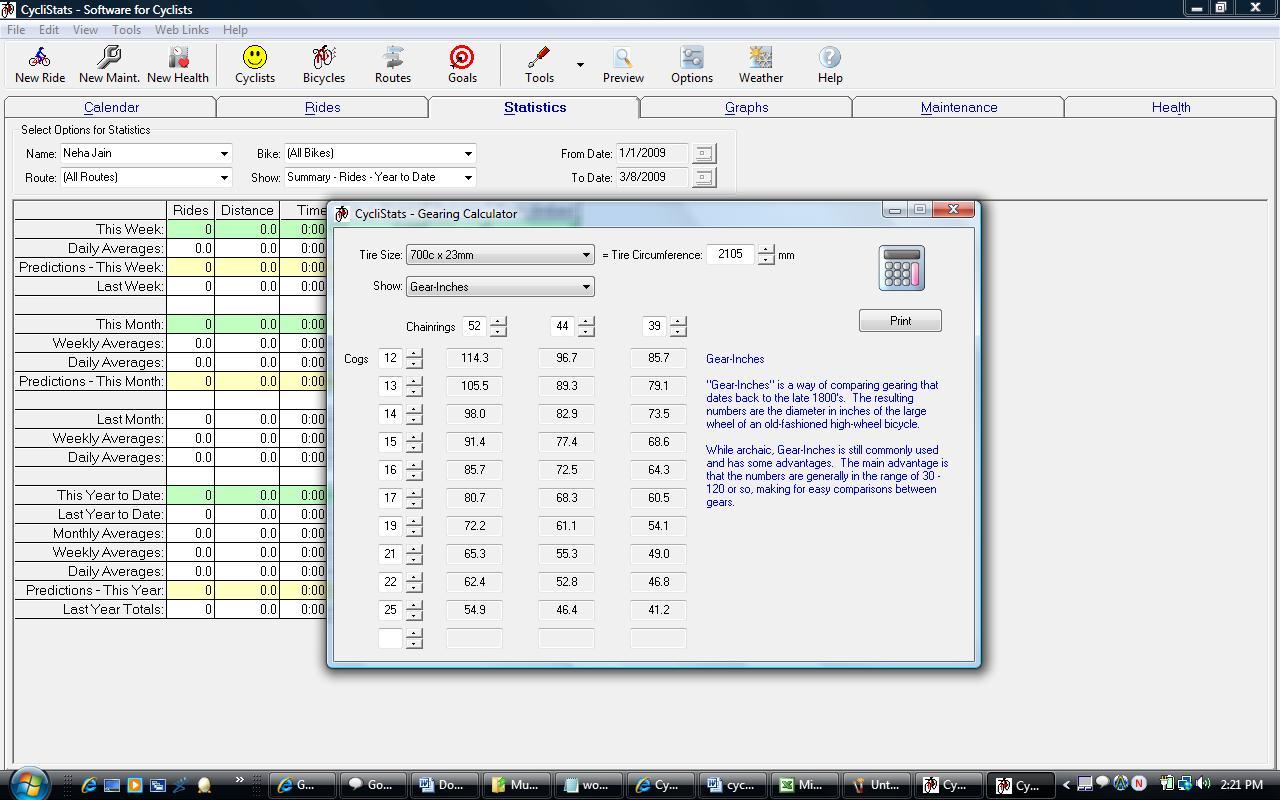Decrease the 44 chainring value
The width and height of the screenshot is (1280, 800).
point(586,331)
